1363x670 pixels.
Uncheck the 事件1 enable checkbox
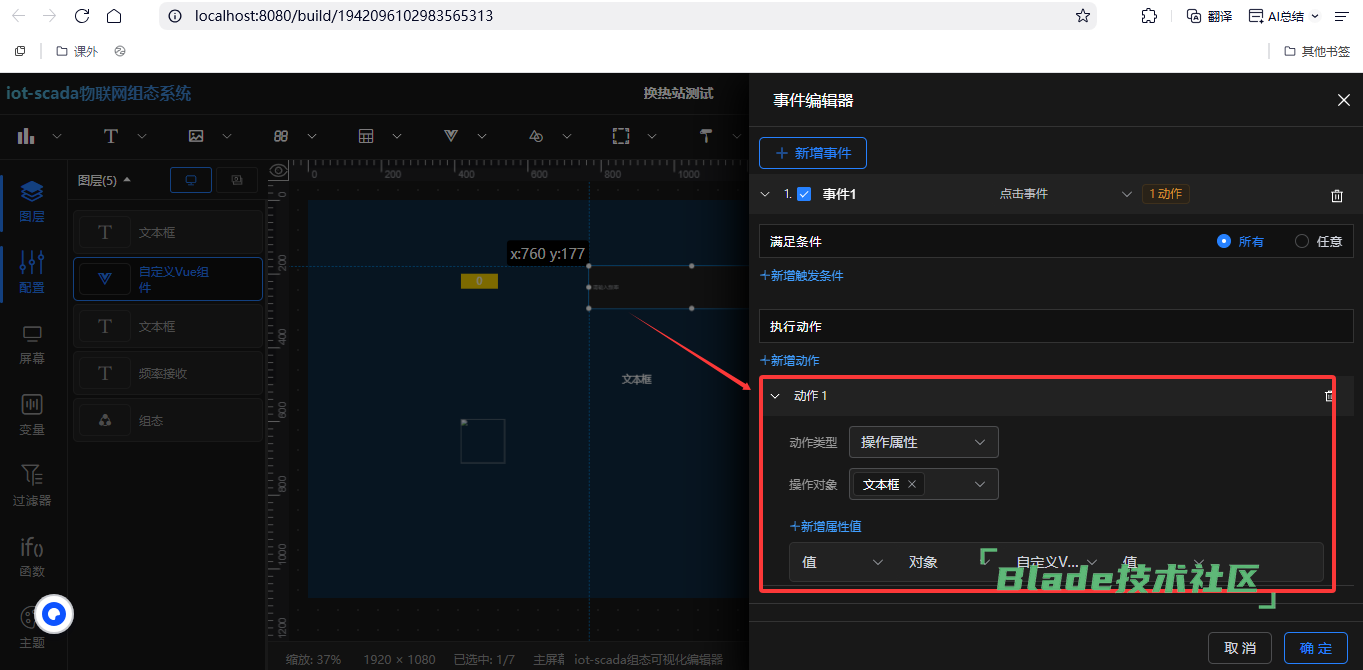(x=804, y=194)
